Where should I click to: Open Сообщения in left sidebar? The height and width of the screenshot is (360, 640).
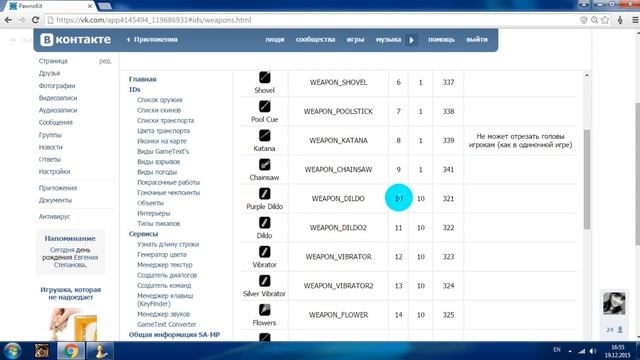(x=56, y=122)
